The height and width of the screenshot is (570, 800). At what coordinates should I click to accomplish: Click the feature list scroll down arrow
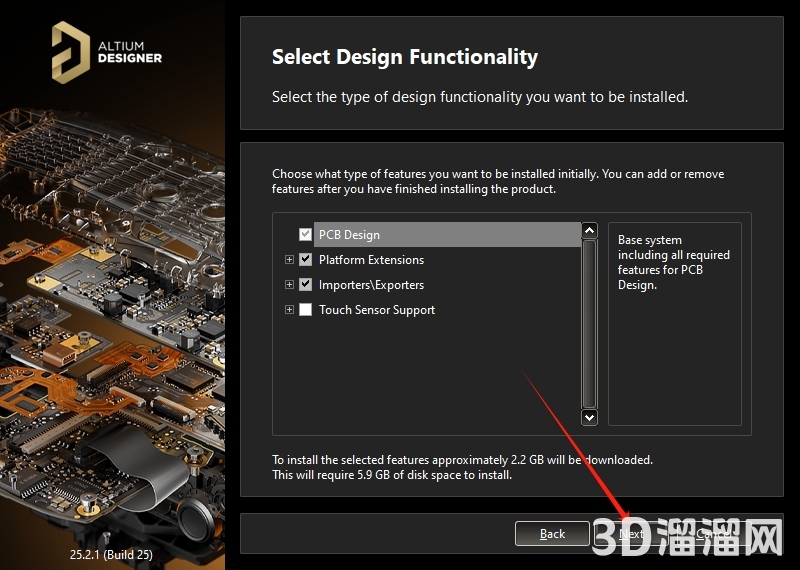tap(589, 417)
